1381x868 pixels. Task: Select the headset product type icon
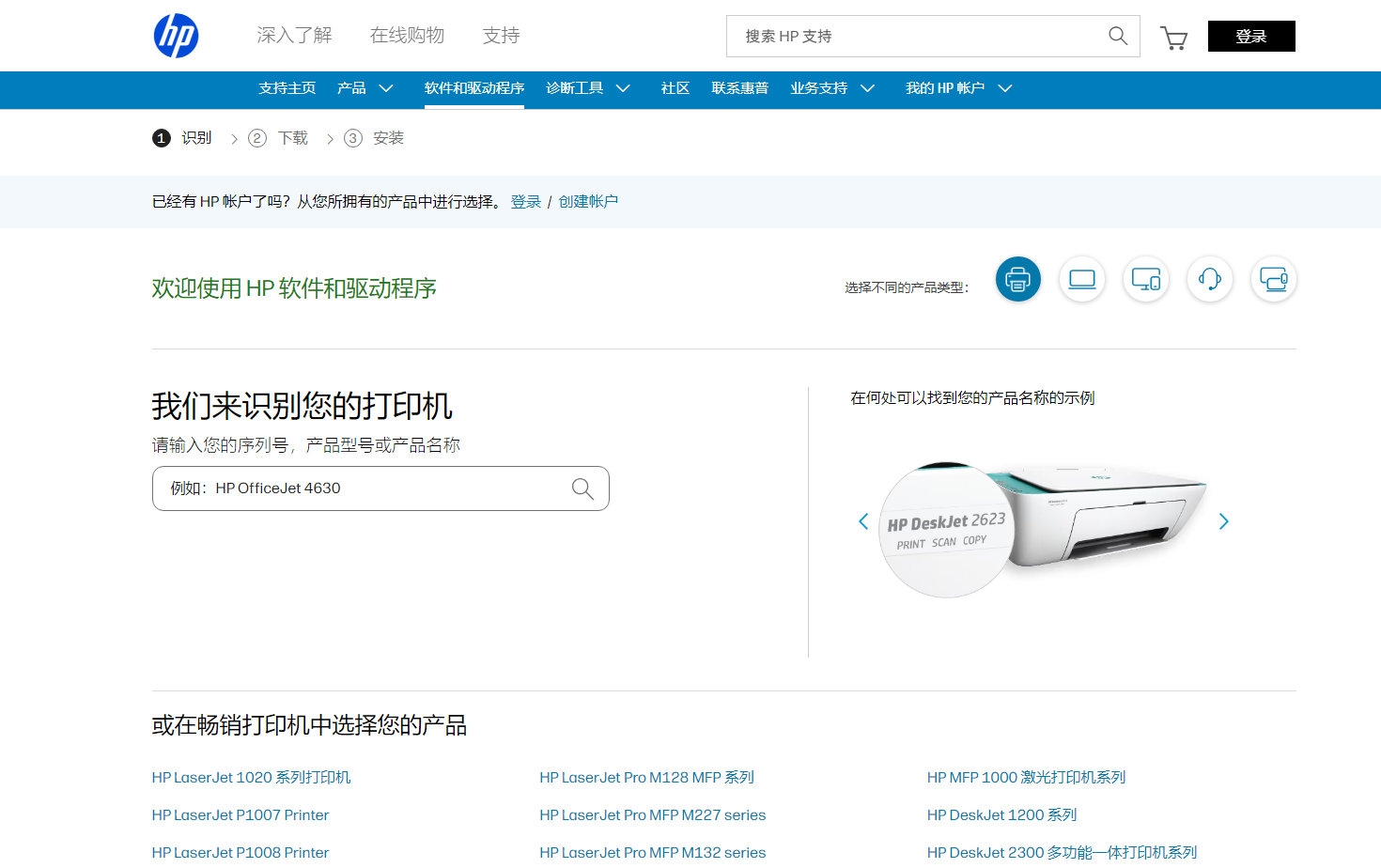(1209, 279)
